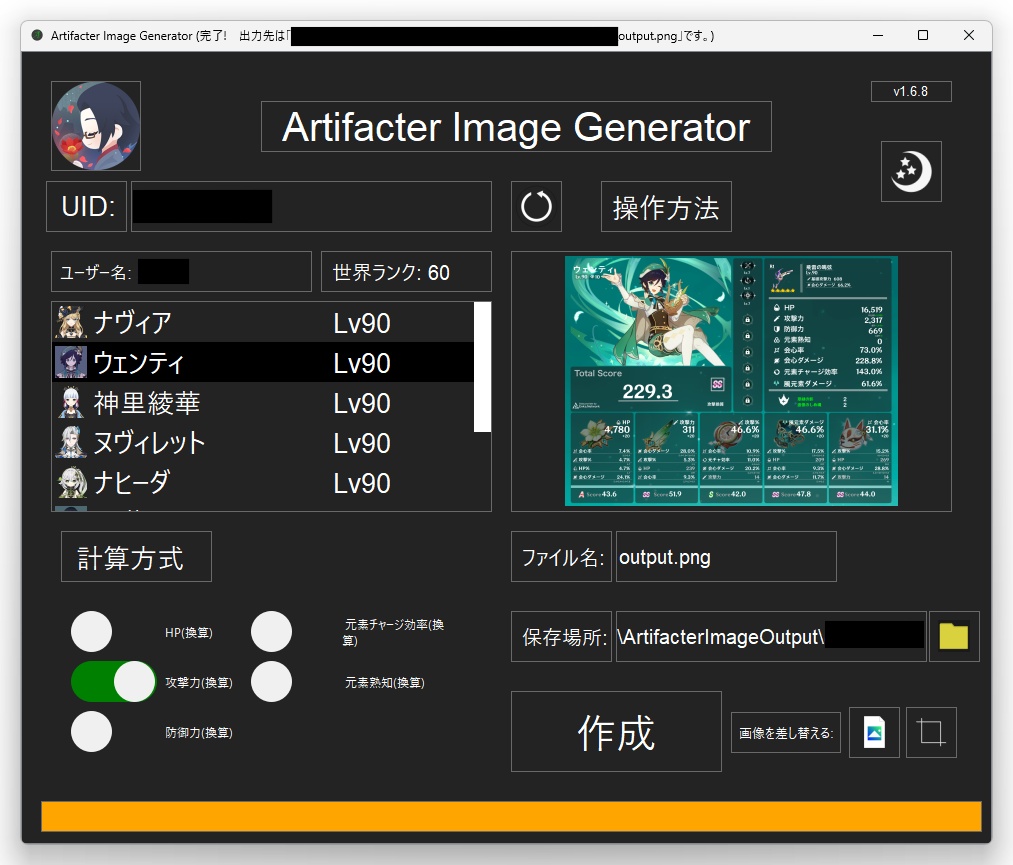Choose replacement image file icon
Image resolution: width=1013 pixels, height=865 pixels.
click(874, 733)
